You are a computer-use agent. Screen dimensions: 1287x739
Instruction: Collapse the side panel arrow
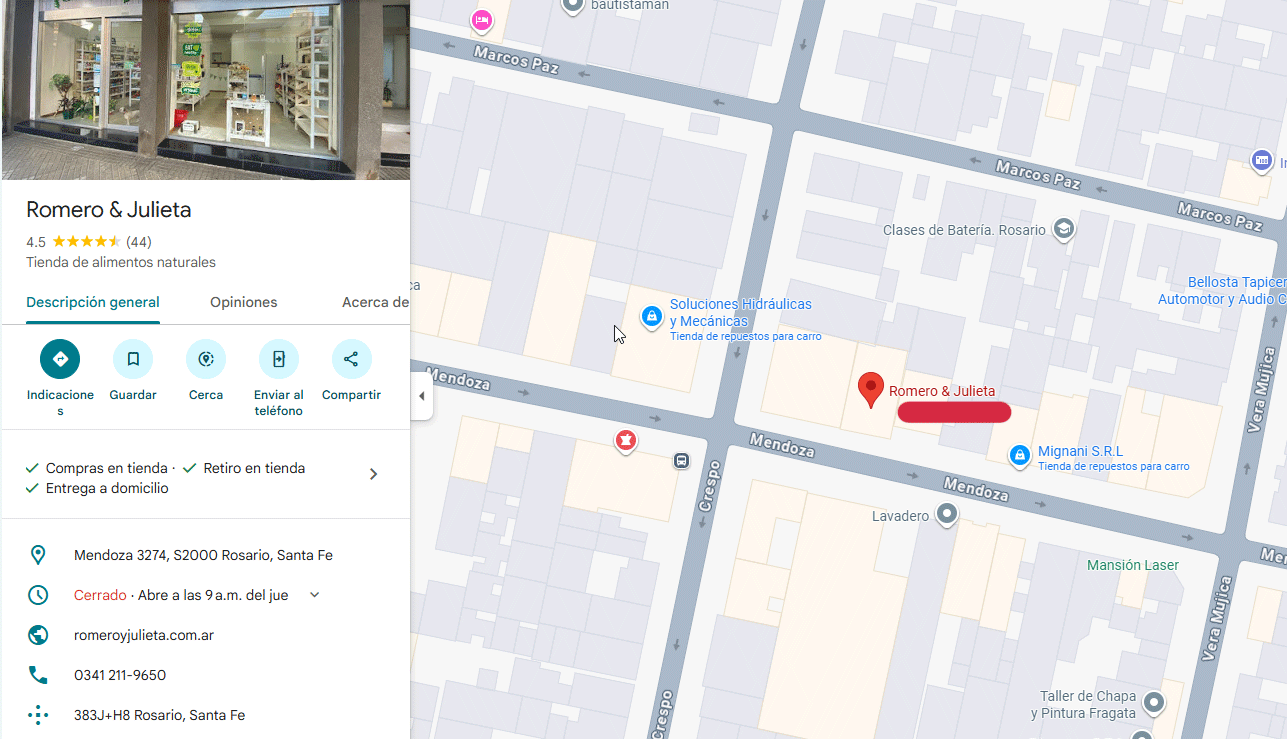421,396
